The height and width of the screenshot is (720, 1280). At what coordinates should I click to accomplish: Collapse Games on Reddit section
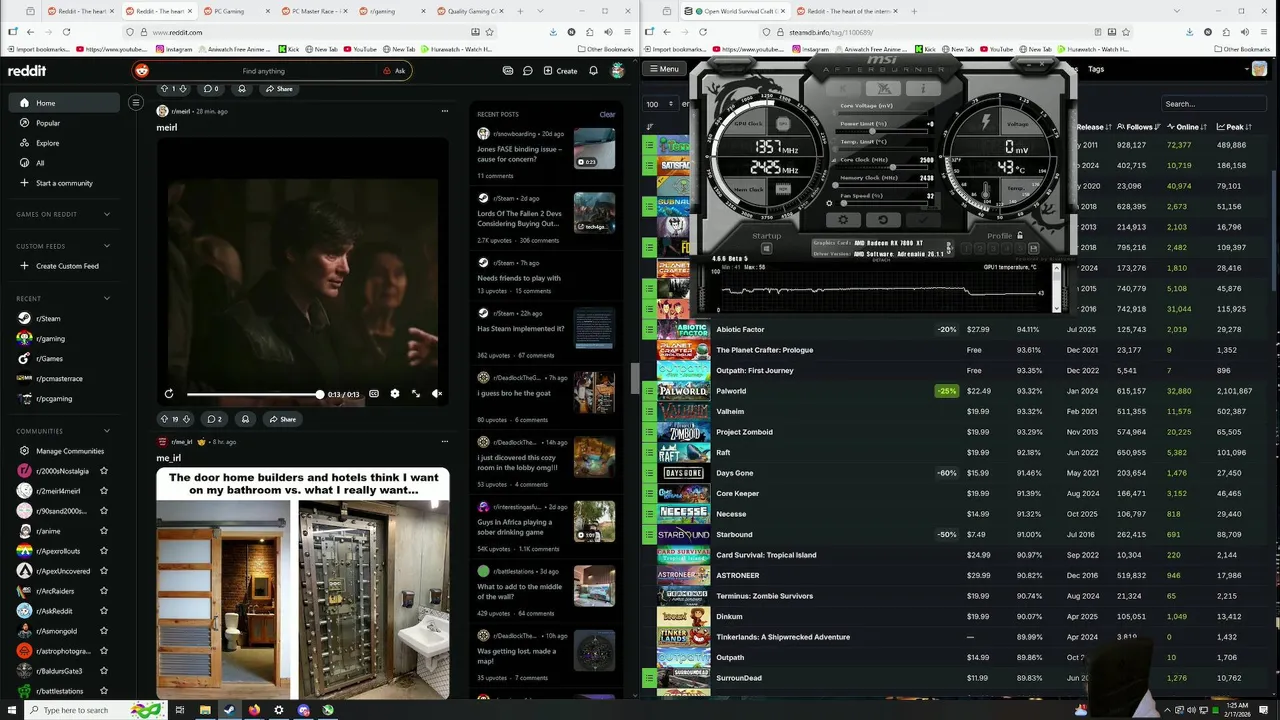[x=107, y=214]
